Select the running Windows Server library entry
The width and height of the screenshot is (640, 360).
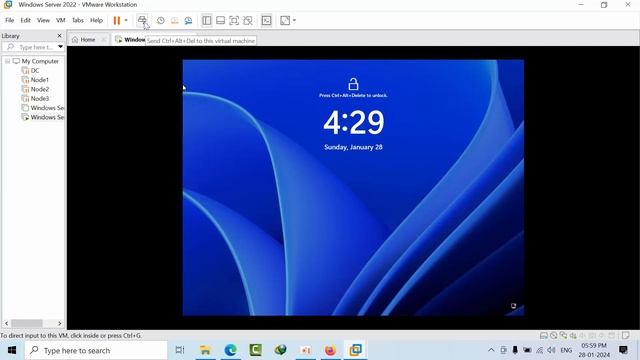pyautogui.click(x=43, y=118)
